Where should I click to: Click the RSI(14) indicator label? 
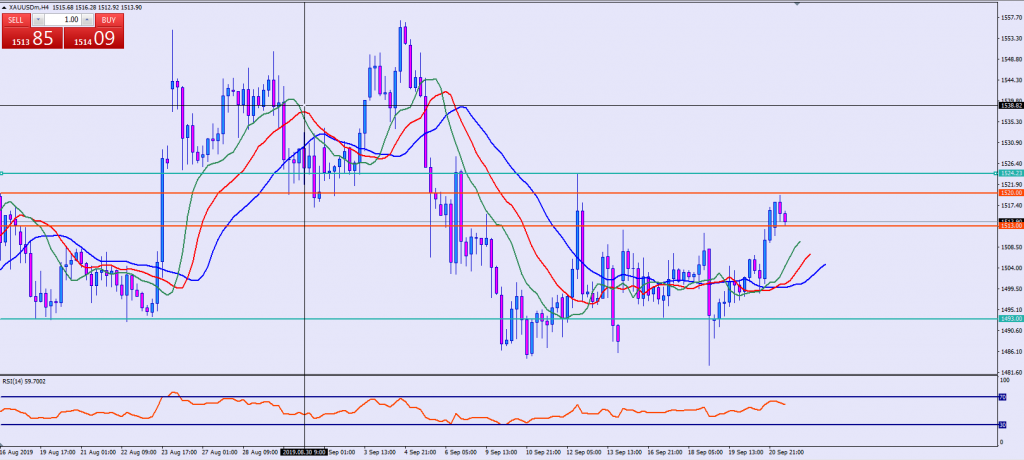[25, 381]
